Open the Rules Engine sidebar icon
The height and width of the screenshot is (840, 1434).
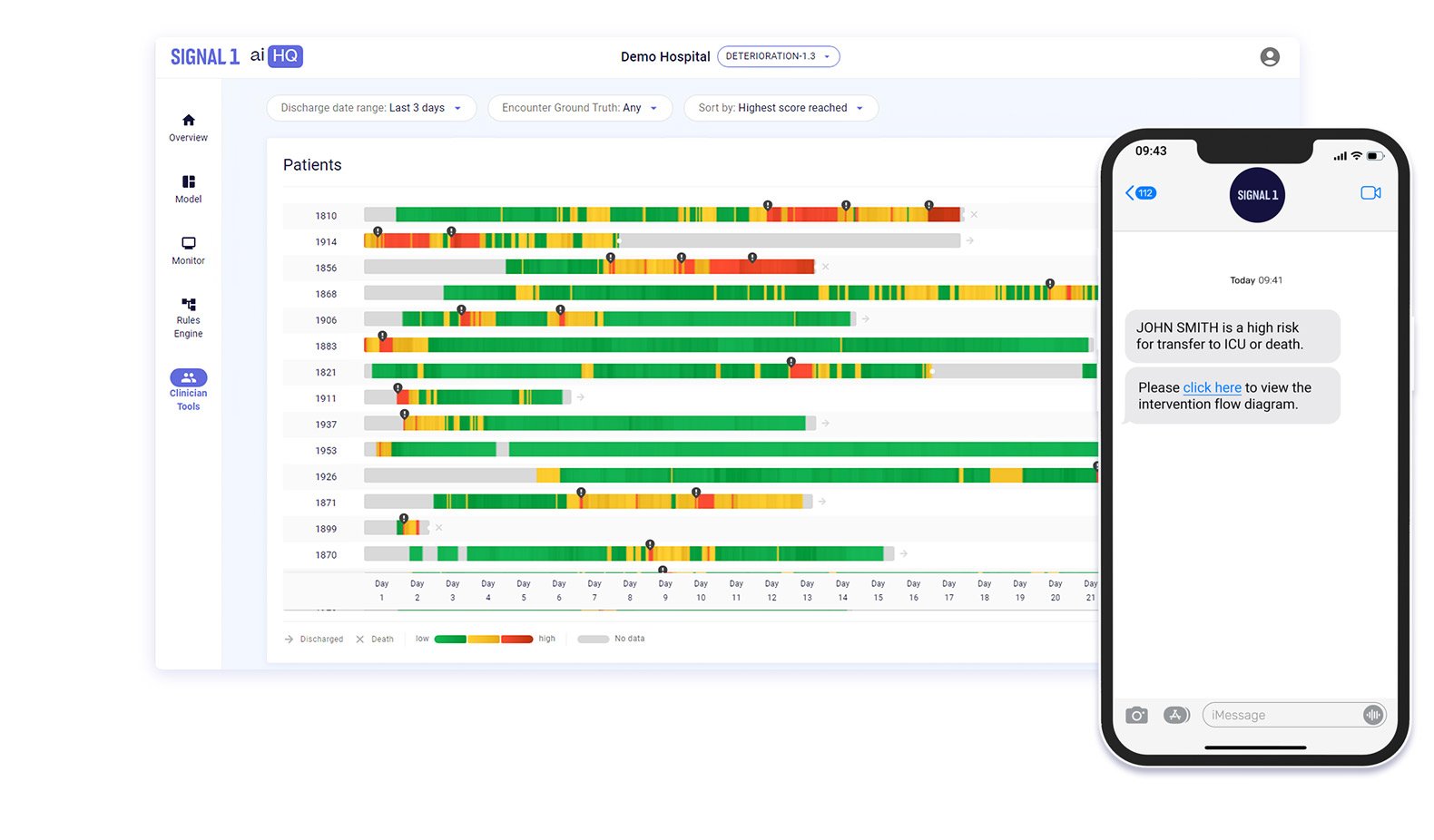tap(188, 305)
